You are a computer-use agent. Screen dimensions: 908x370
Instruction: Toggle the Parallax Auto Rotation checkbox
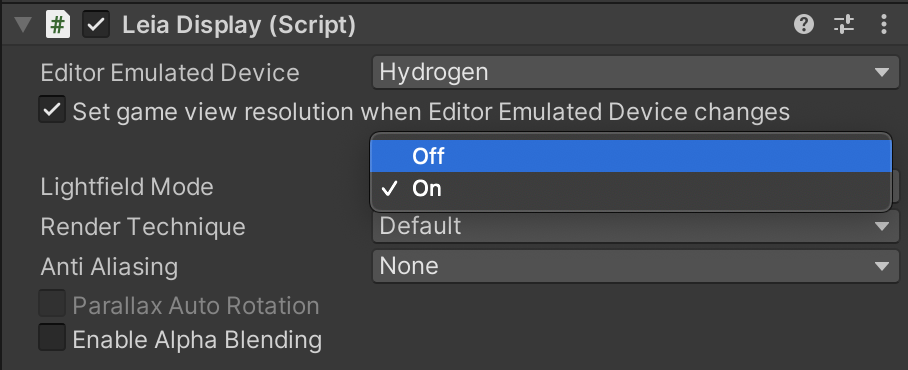52,304
